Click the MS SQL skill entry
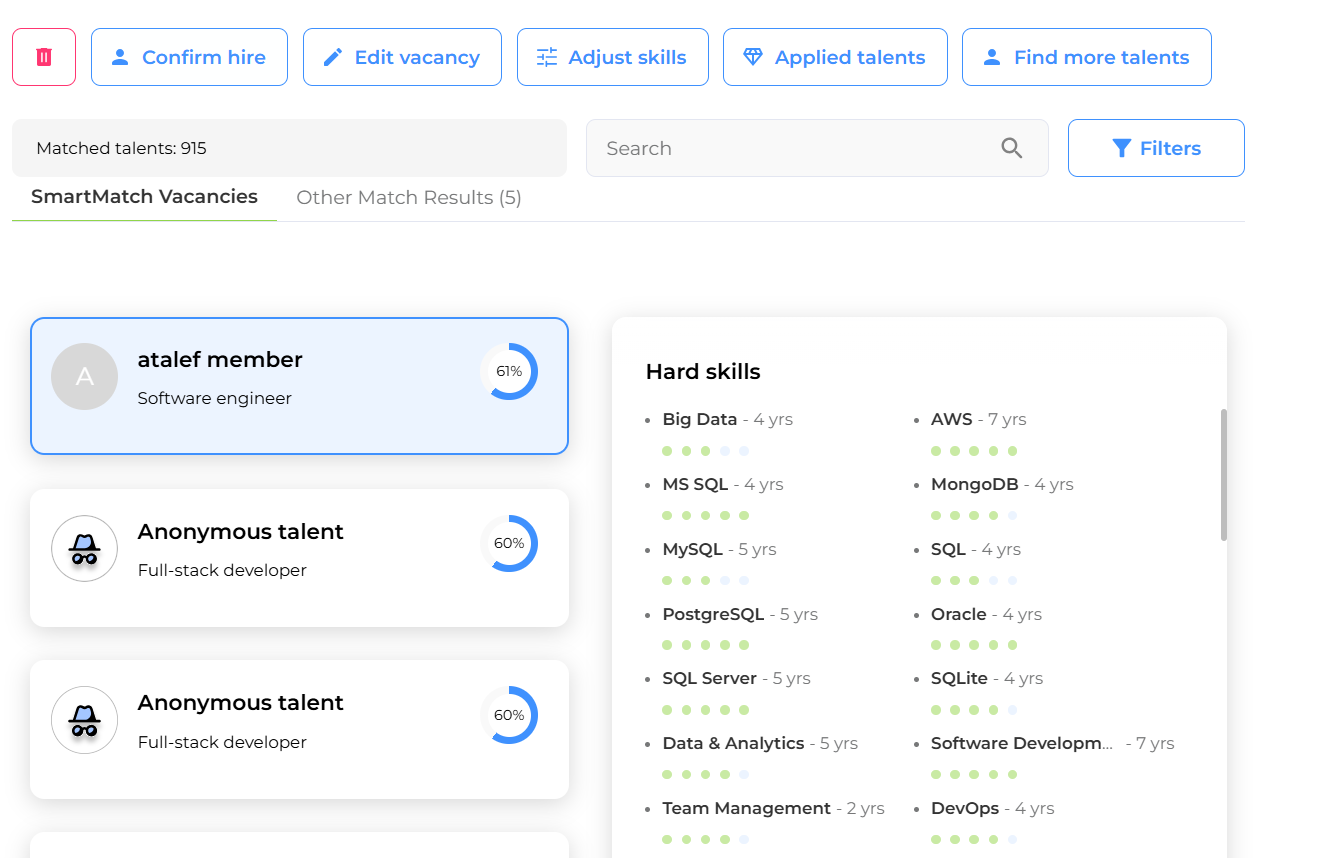The image size is (1339, 858). [x=722, y=484]
